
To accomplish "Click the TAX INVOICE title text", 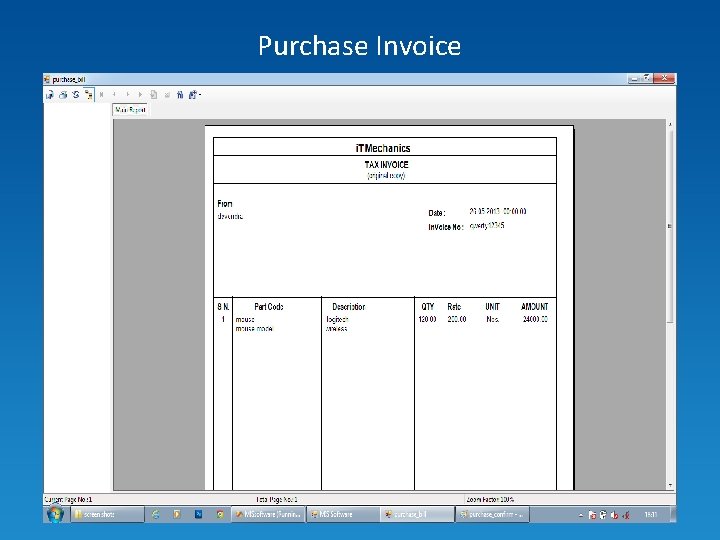I will pyautogui.click(x=386, y=164).
